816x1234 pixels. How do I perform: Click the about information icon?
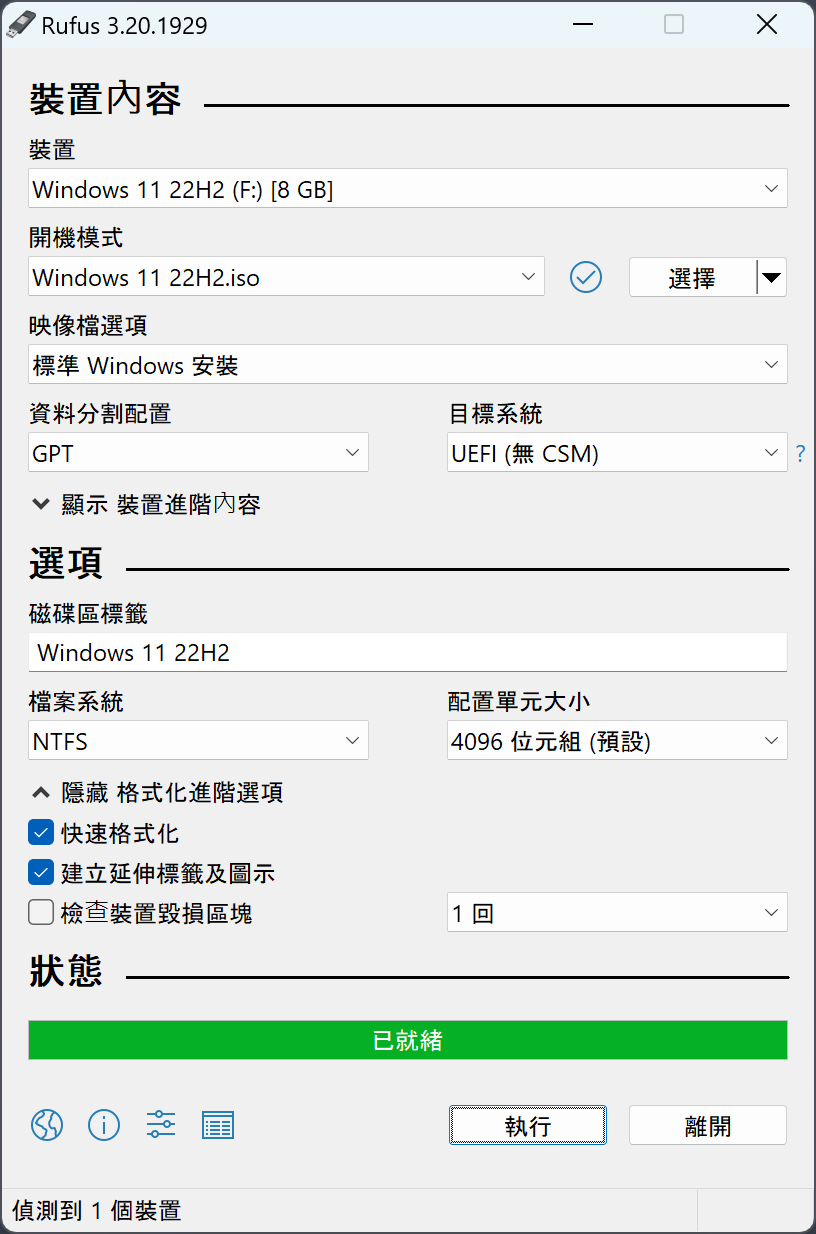104,1125
